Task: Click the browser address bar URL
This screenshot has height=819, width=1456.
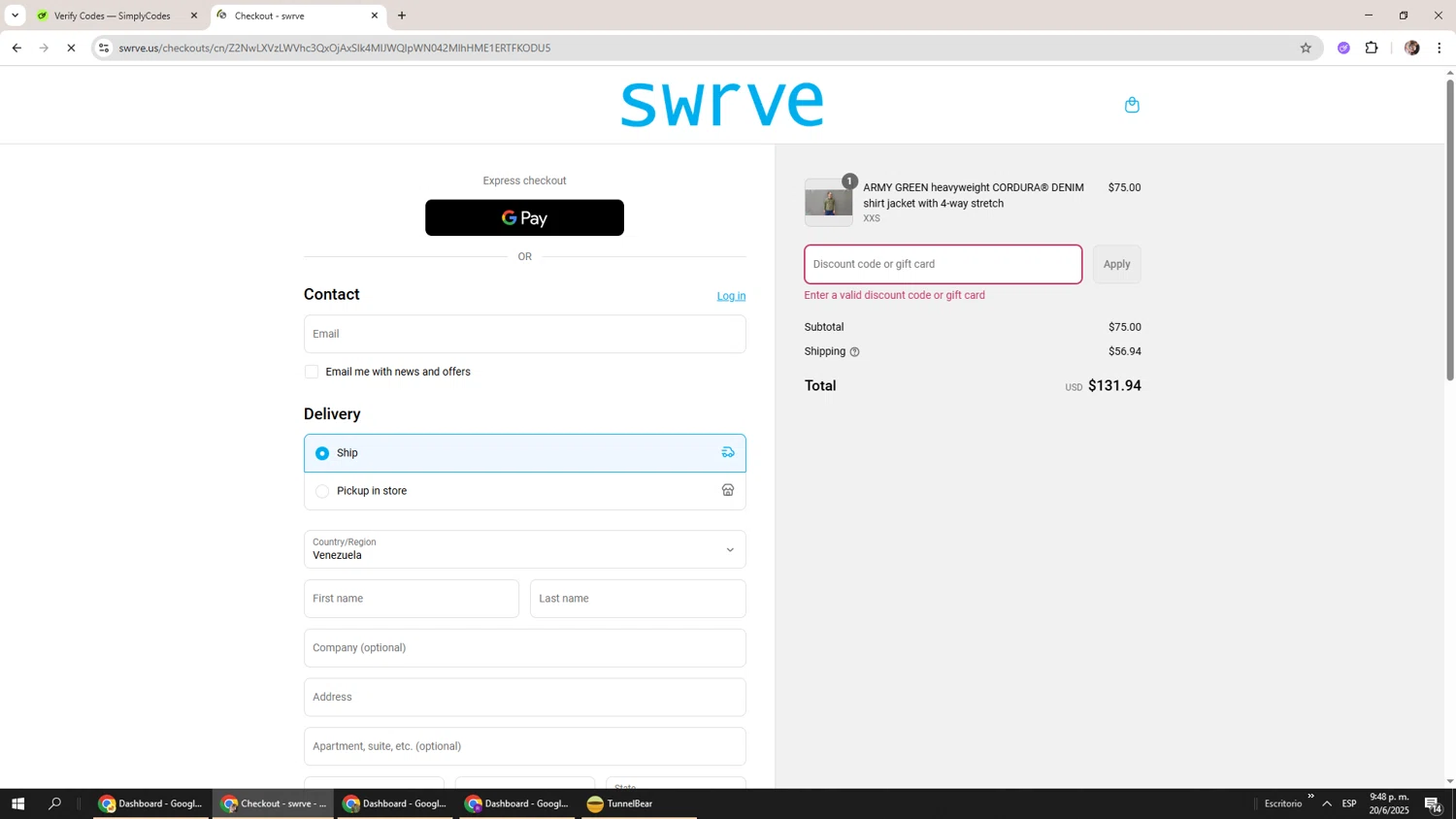Action: 335,48
